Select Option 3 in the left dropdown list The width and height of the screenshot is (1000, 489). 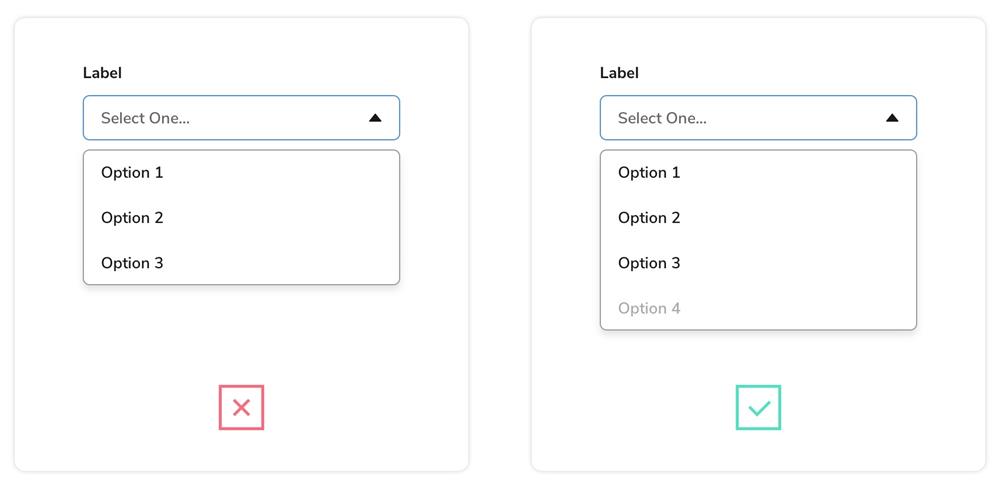pos(132,263)
